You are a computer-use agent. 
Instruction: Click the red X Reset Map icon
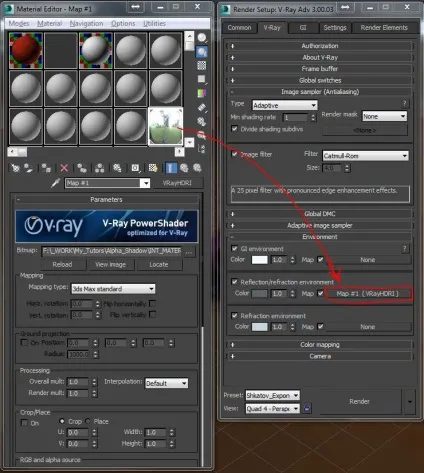(x=64, y=168)
